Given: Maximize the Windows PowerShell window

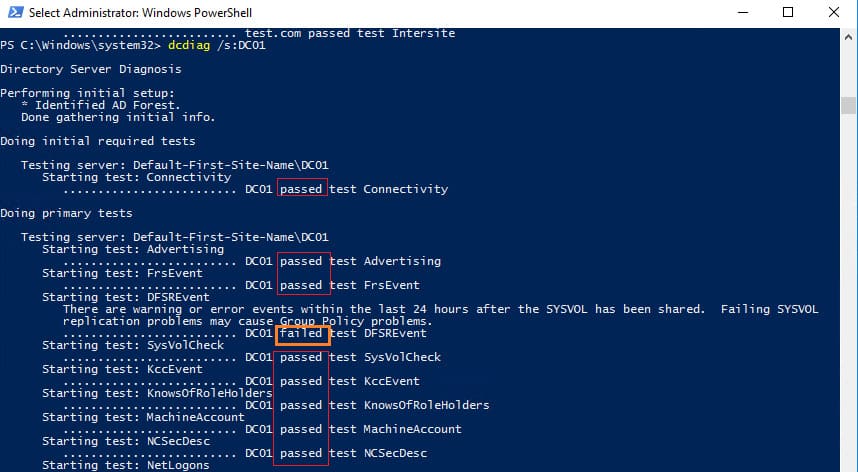Looking at the screenshot, I should pos(788,12).
